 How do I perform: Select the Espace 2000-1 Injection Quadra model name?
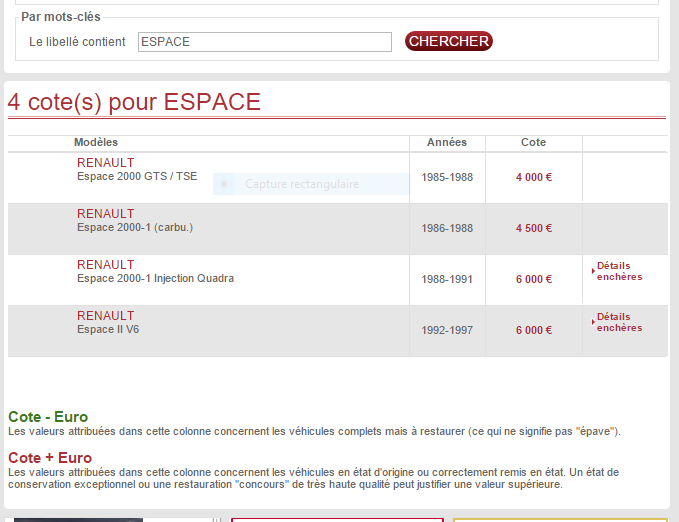[155, 278]
